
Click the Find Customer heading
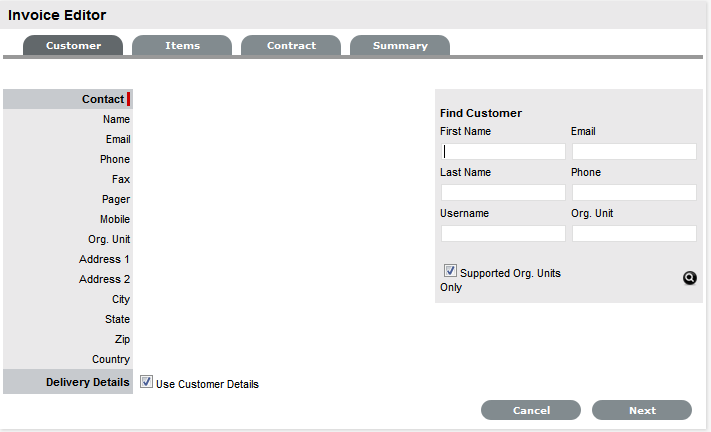click(x=481, y=114)
